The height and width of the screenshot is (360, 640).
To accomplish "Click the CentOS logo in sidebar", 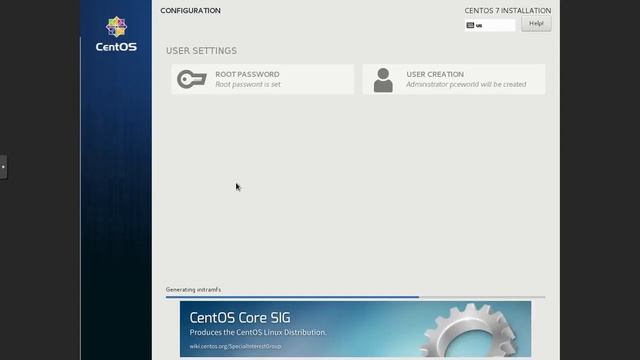I will (116, 34).
